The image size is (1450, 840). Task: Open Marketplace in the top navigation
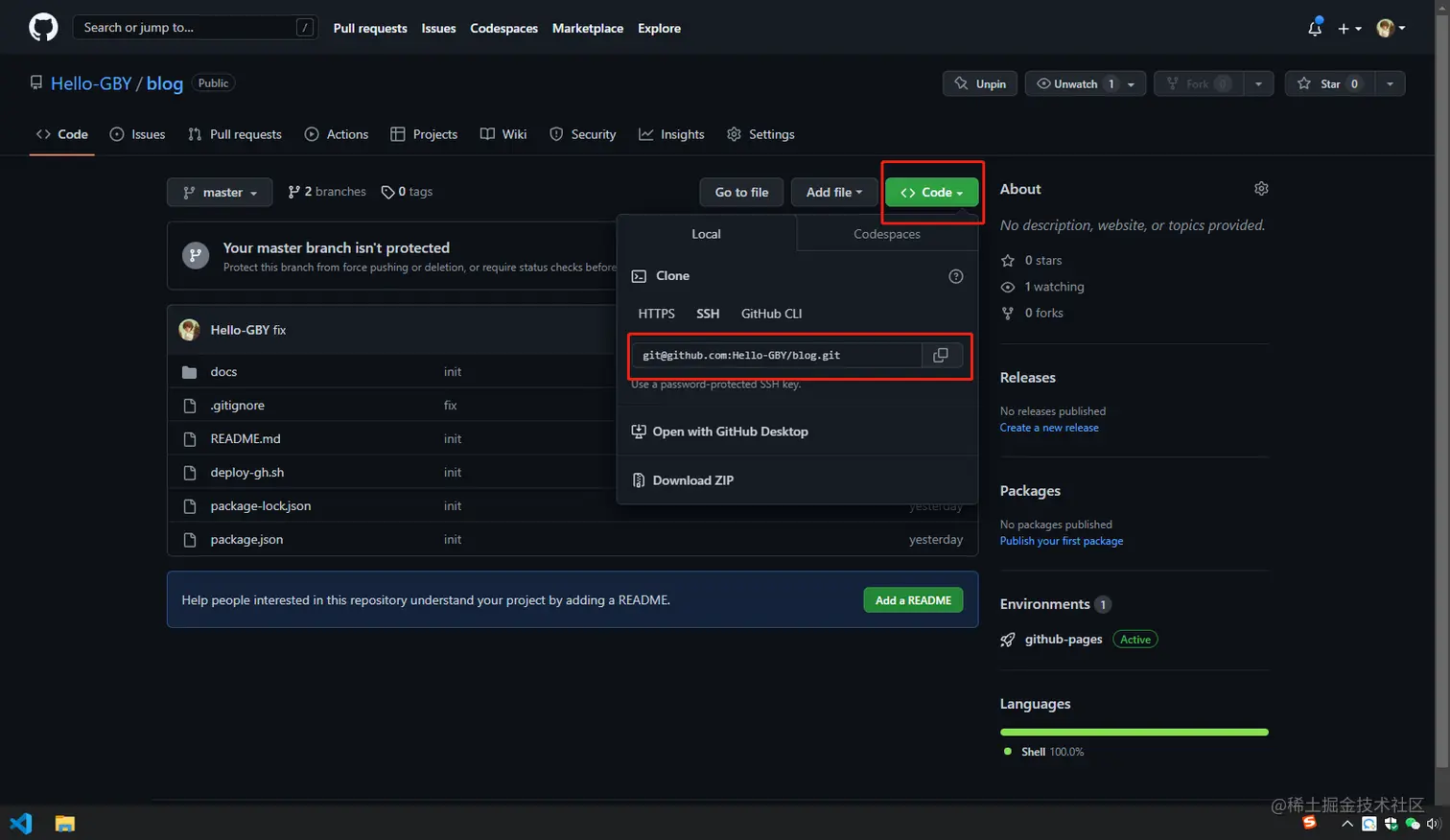point(588,28)
